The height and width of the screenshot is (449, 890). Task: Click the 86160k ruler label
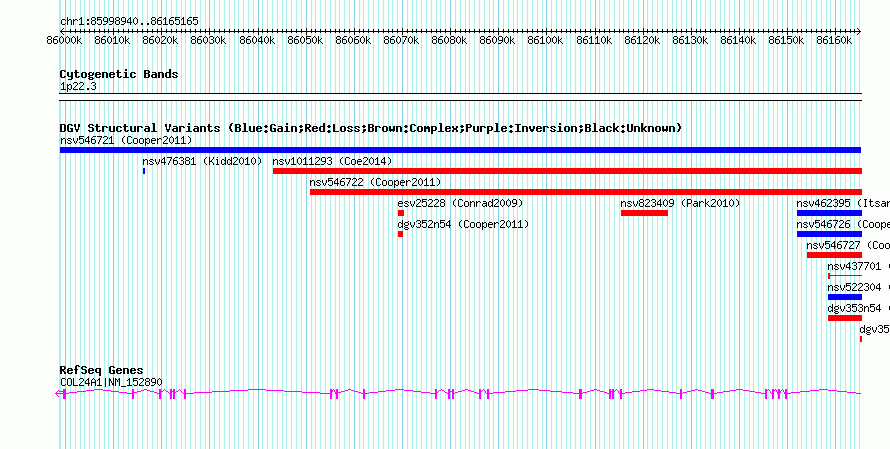(835, 41)
